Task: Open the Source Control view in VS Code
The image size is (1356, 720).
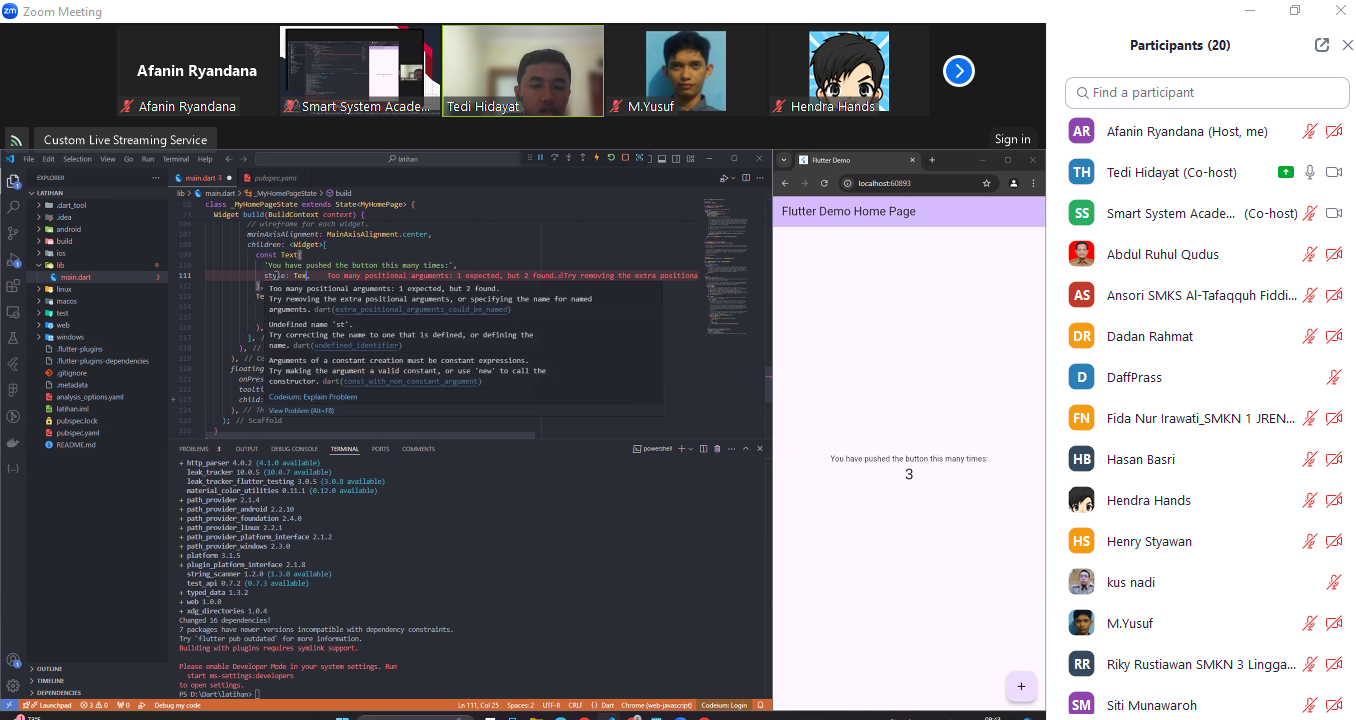Action: (13, 233)
